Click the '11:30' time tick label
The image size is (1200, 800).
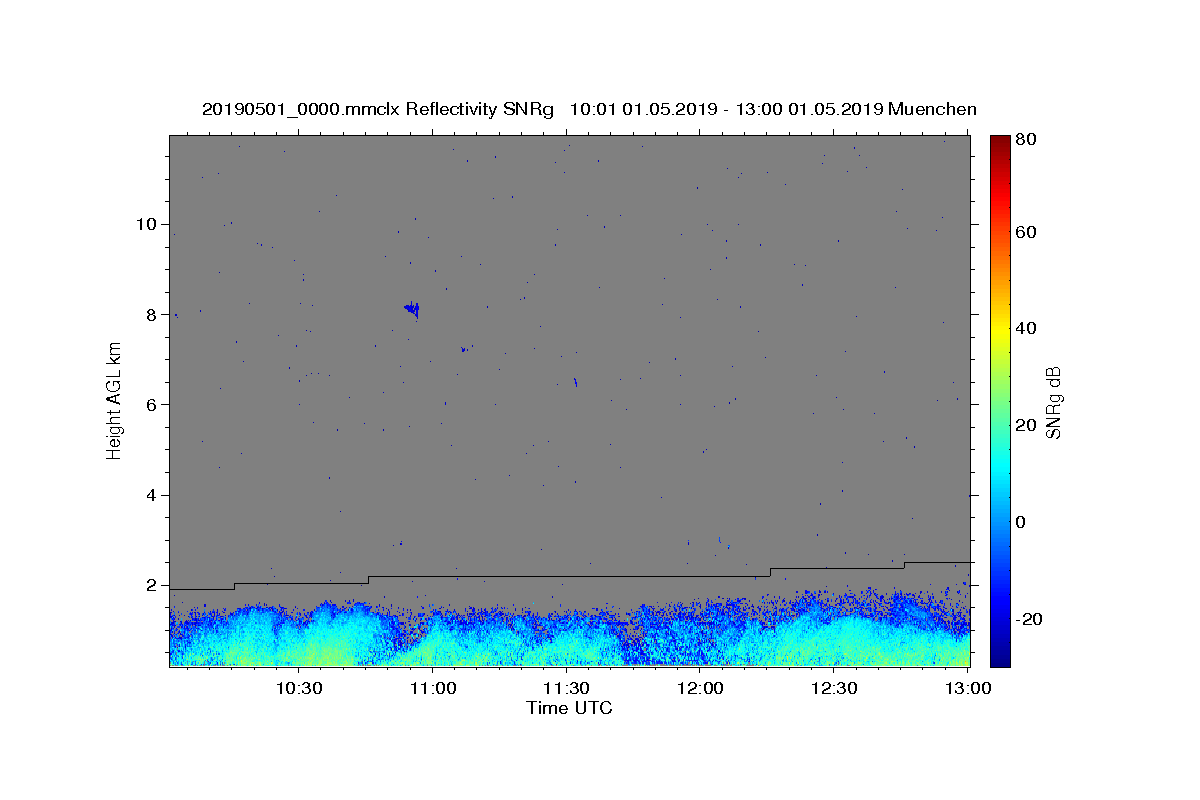click(566, 688)
